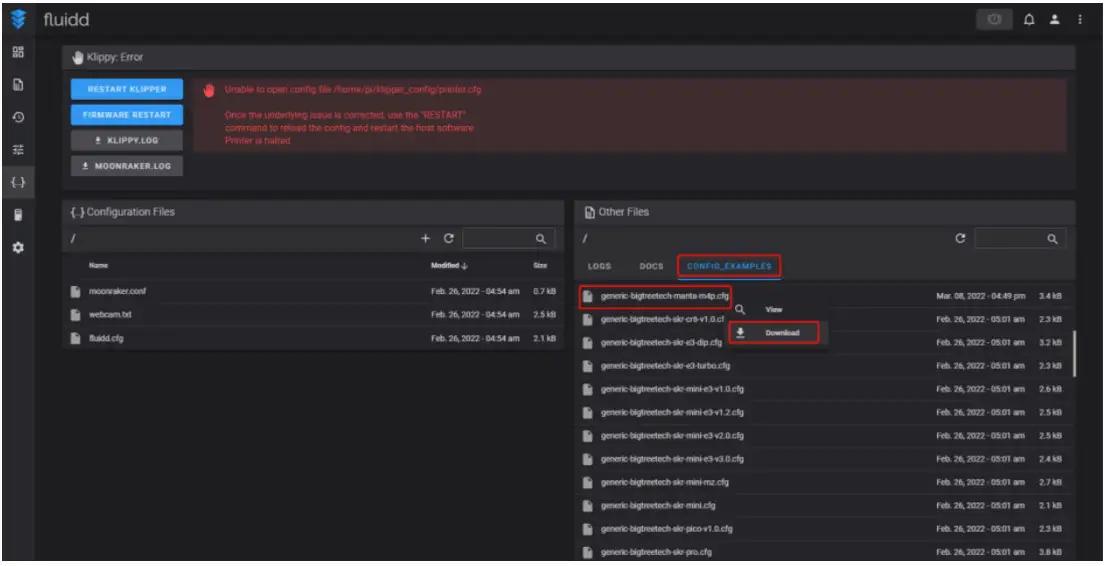Screen dimensions: 1105x566
Task: Click the fluidd logo icon
Action: tap(18, 20)
